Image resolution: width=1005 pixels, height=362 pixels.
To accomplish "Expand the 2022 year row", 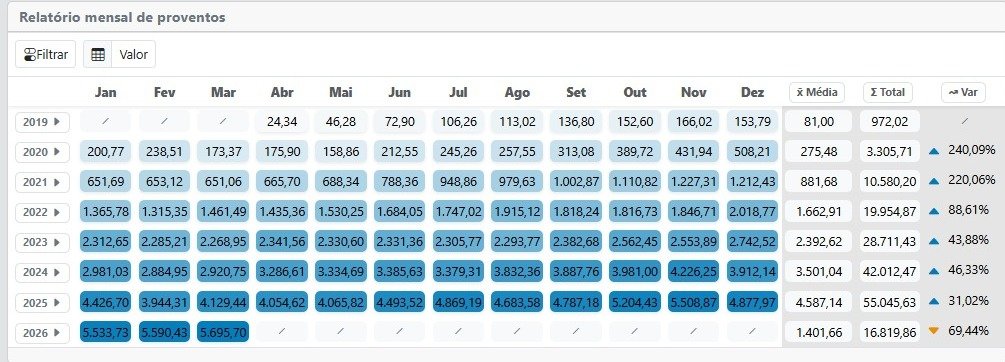I will 42,212.
